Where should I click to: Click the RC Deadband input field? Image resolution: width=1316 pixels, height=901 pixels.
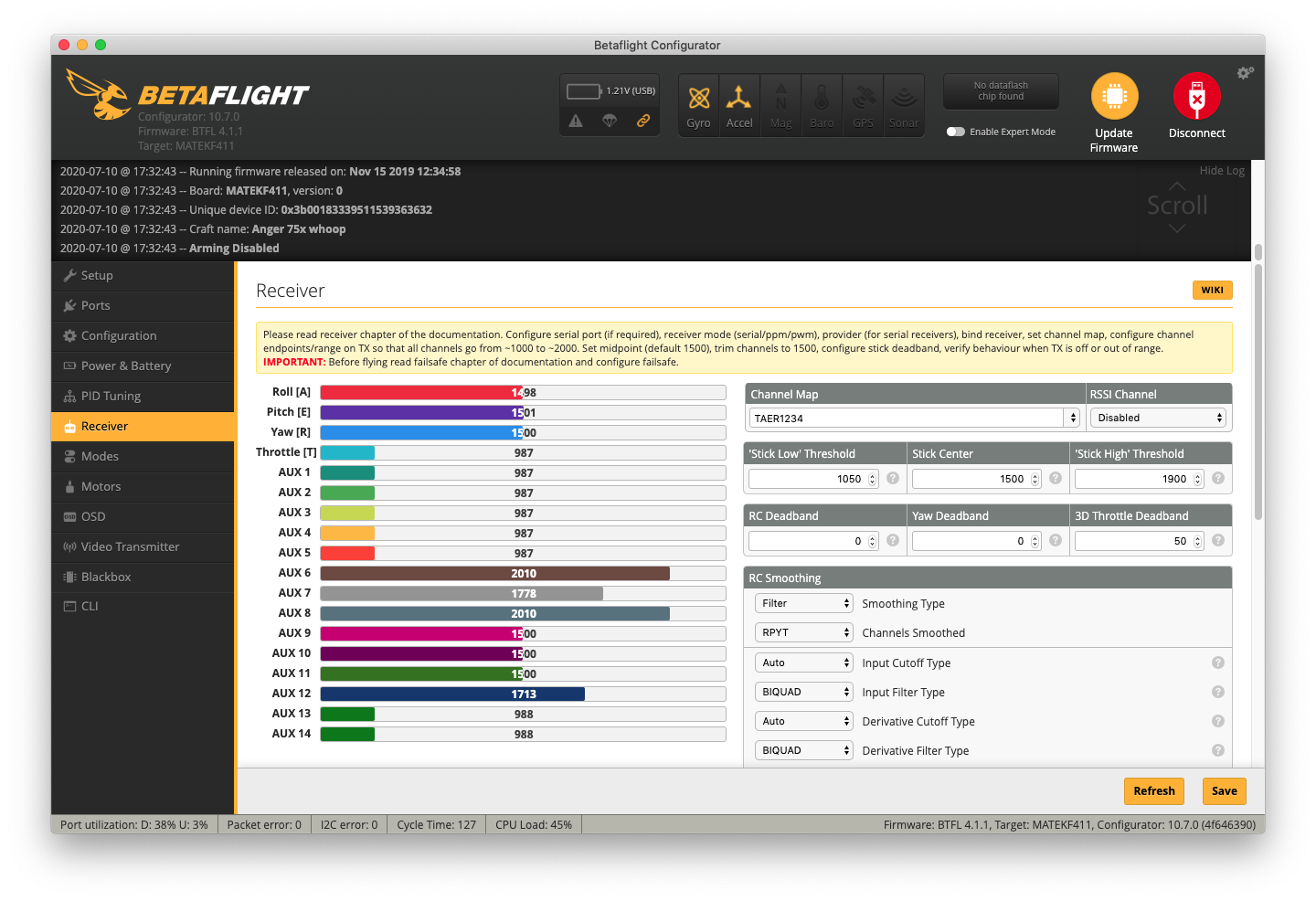813,541
